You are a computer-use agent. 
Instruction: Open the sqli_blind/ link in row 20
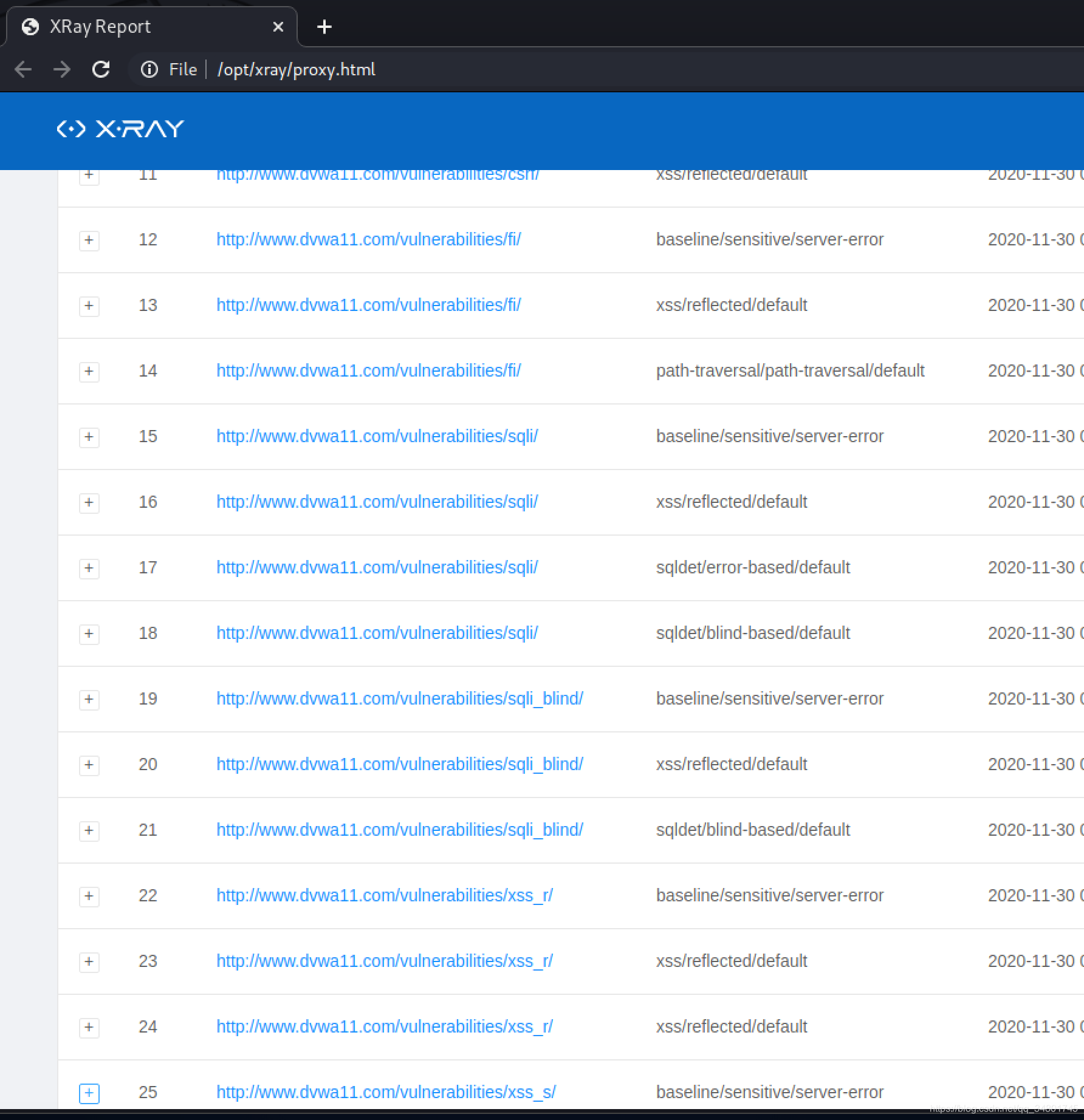(400, 764)
